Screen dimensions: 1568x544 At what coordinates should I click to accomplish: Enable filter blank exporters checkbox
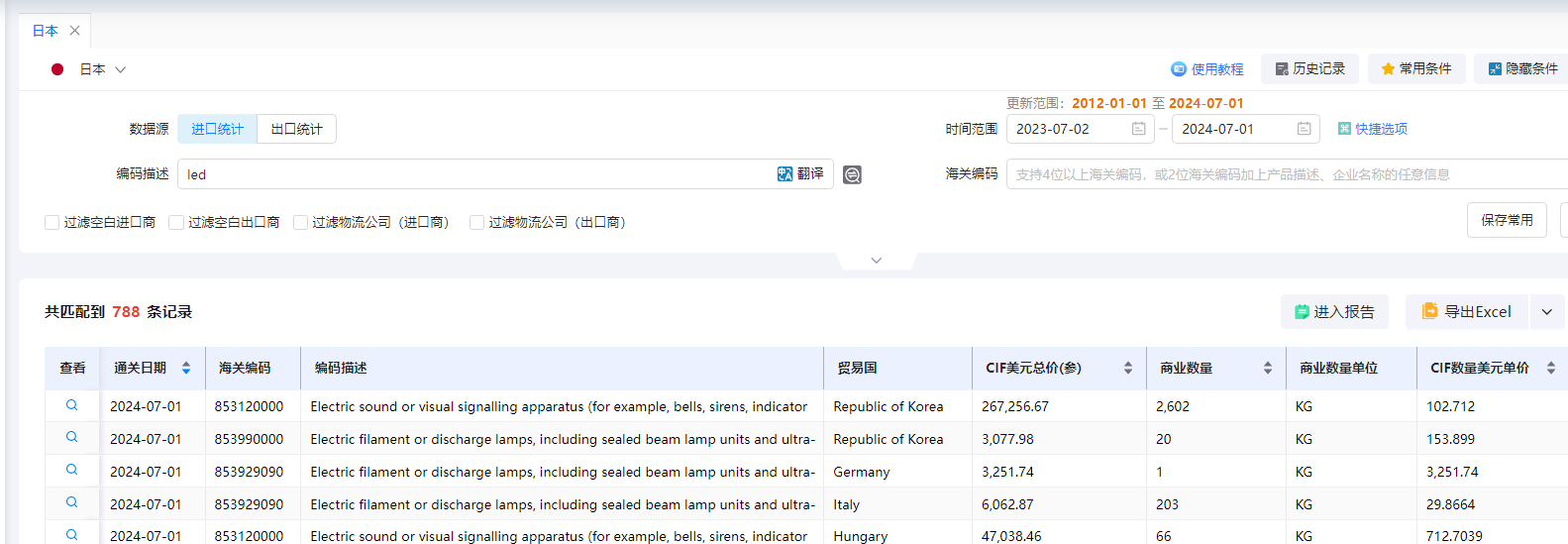click(x=176, y=223)
